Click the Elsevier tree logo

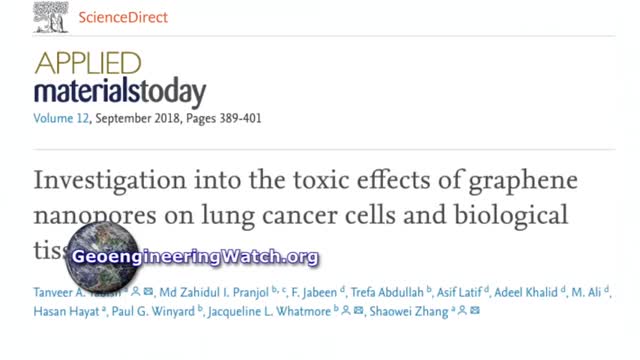pos(51,17)
